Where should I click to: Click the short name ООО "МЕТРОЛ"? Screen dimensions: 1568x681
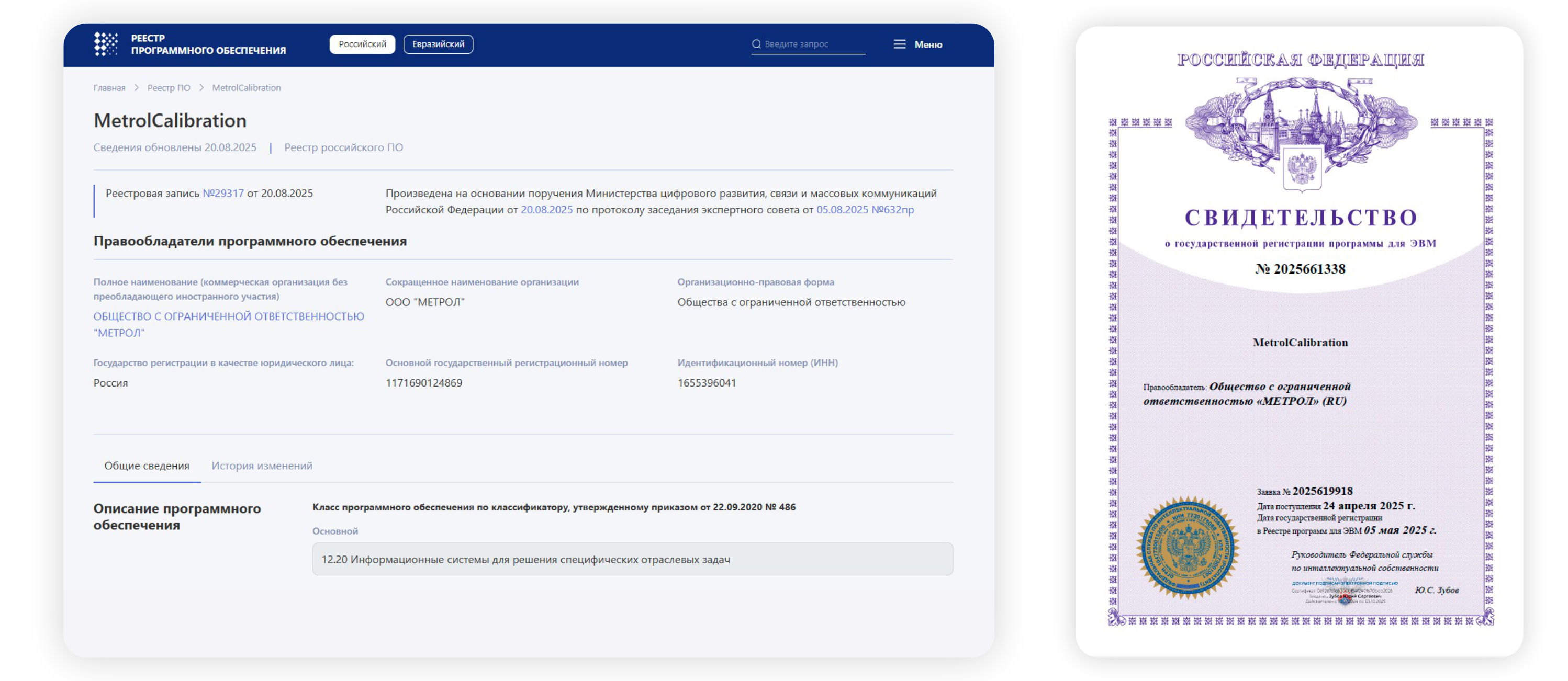425,302
